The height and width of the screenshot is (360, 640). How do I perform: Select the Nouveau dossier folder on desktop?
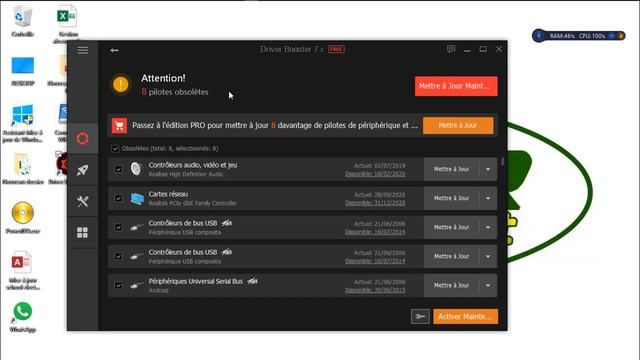coord(22,169)
